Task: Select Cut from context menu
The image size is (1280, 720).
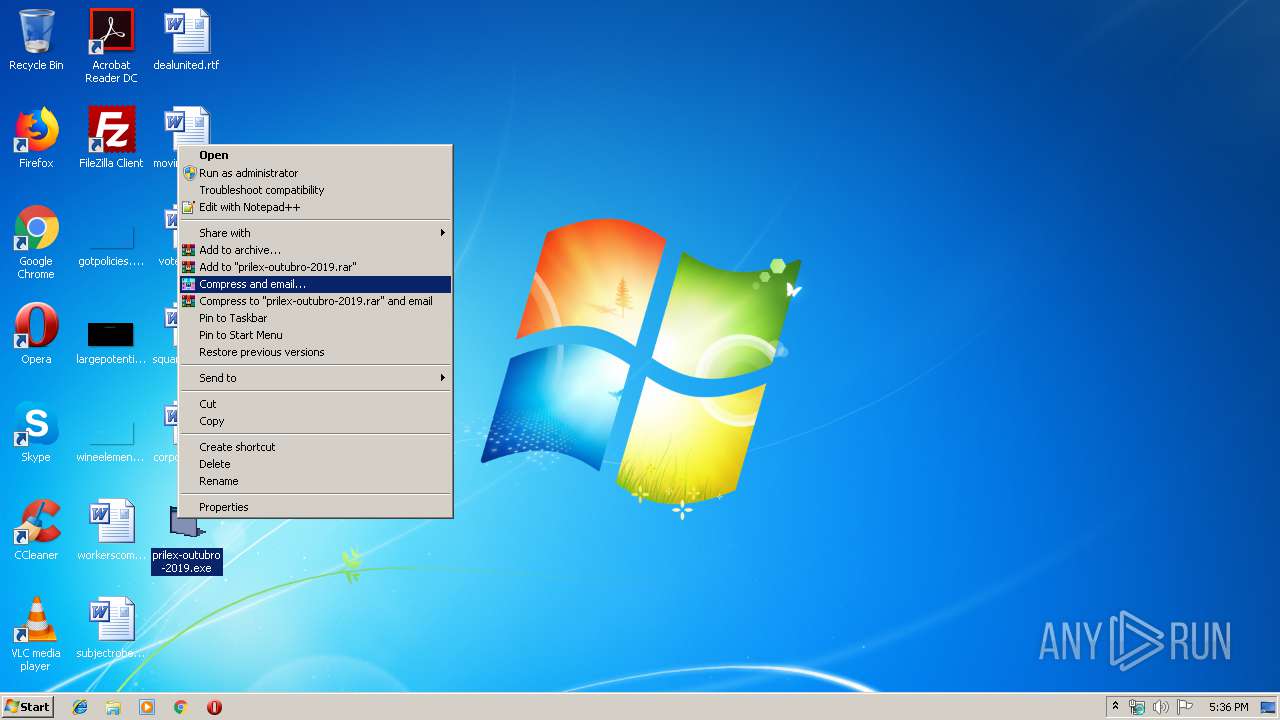Action: tap(315, 404)
